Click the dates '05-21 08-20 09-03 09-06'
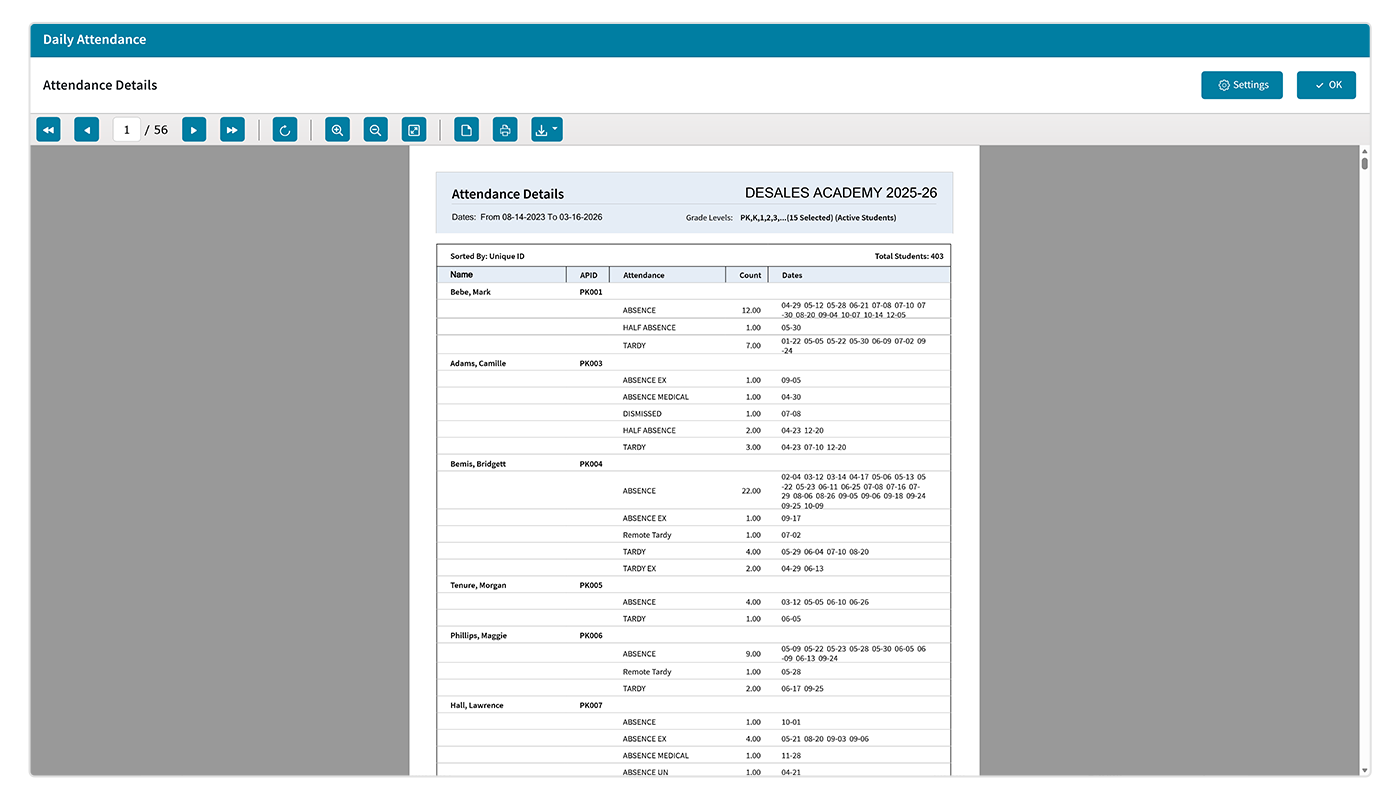This screenshot has height=800, width=1400. pos(825,739)
